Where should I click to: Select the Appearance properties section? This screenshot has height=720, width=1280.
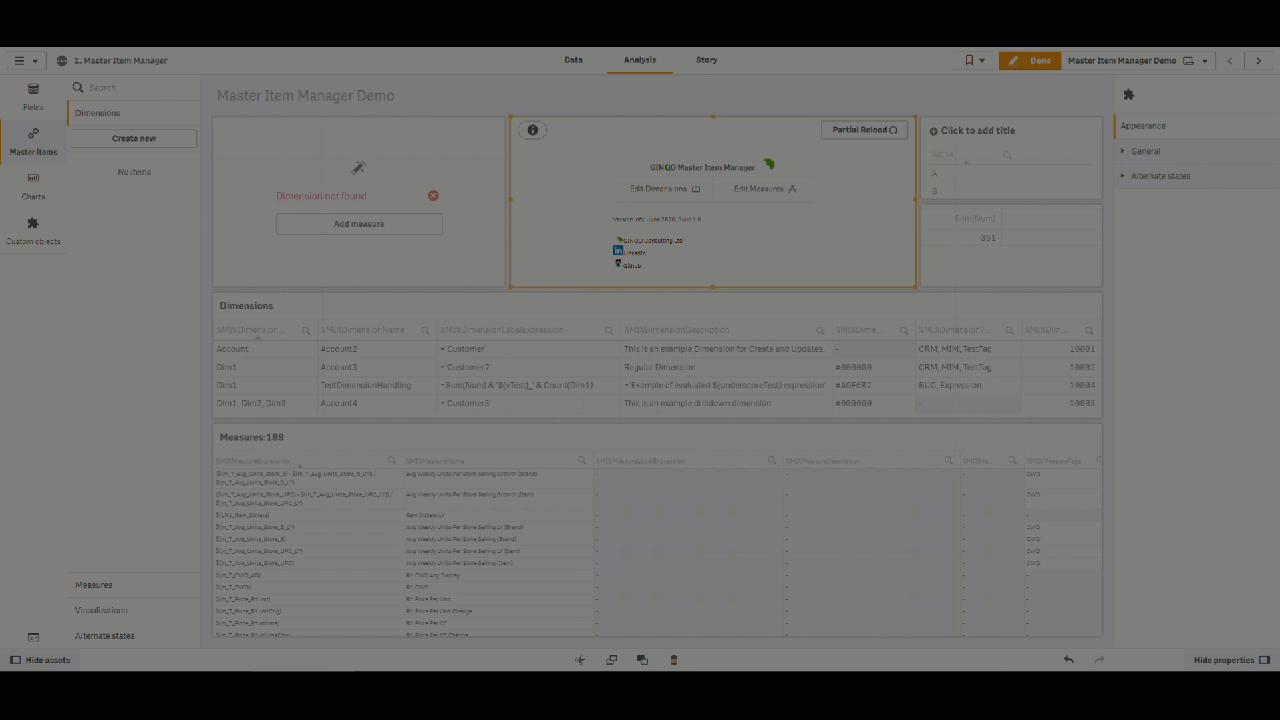pos(1197,126)
